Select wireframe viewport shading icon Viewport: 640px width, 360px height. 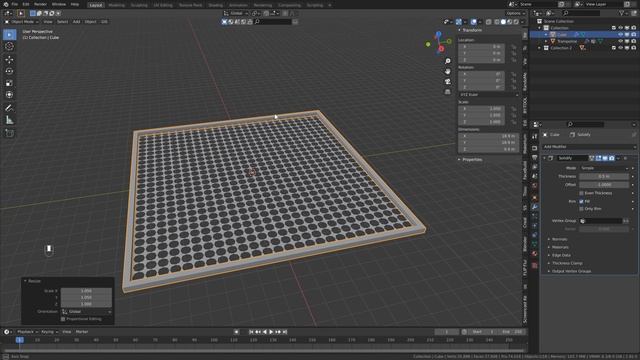click(x=497, y=22)
